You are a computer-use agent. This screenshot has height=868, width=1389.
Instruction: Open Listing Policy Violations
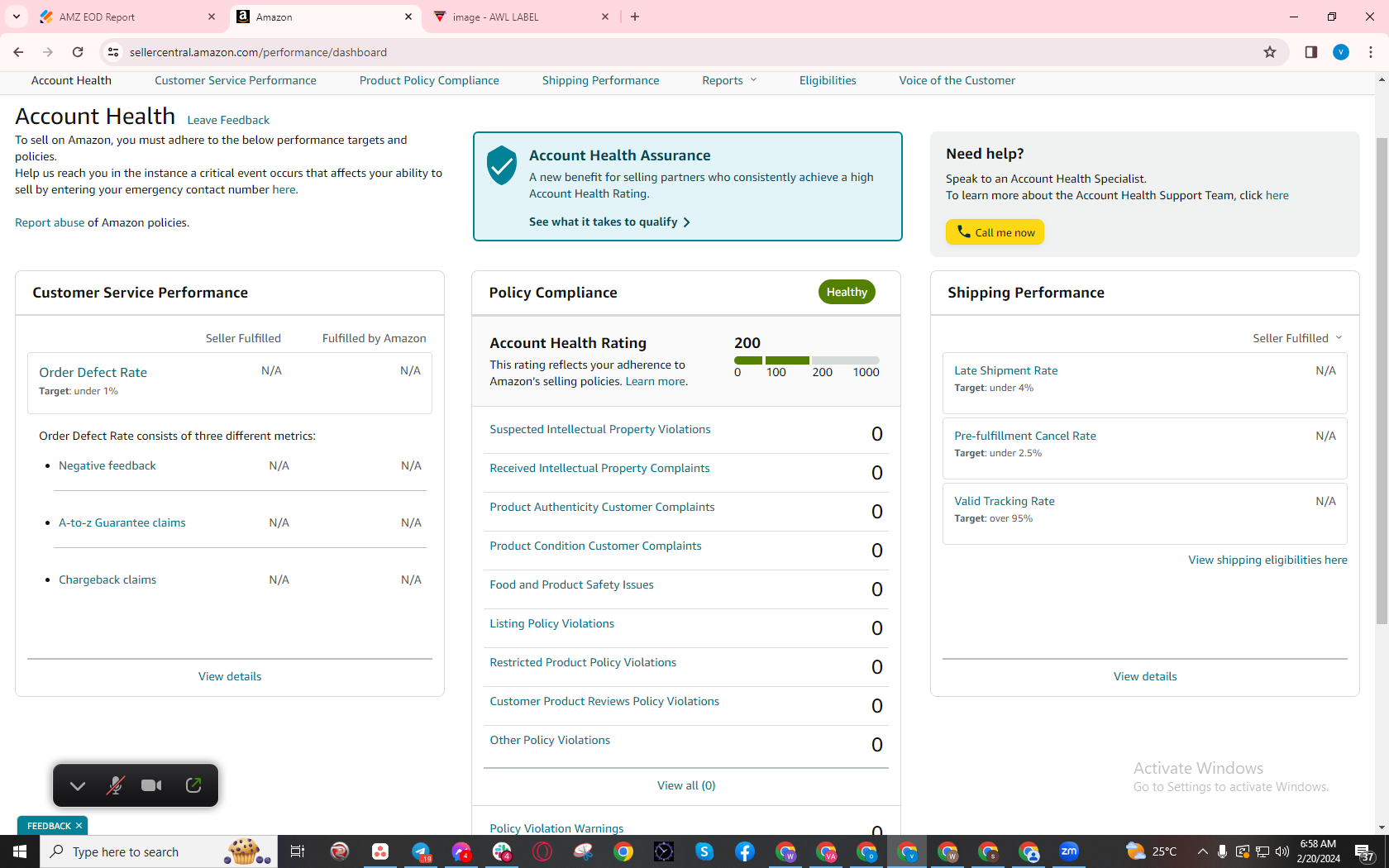point(551,623)
